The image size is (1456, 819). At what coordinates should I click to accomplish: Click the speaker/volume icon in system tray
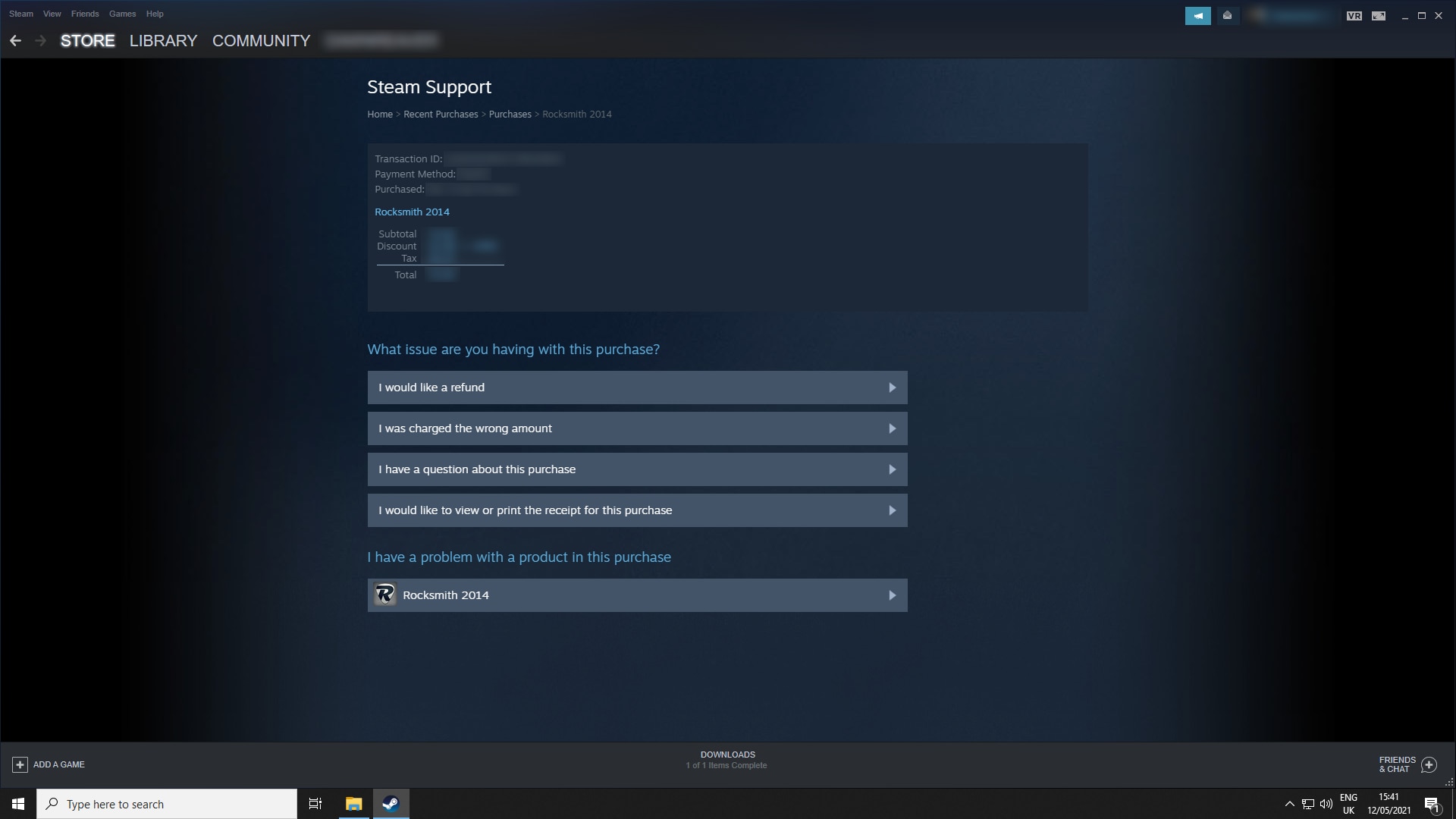[x=1325, y=803]
